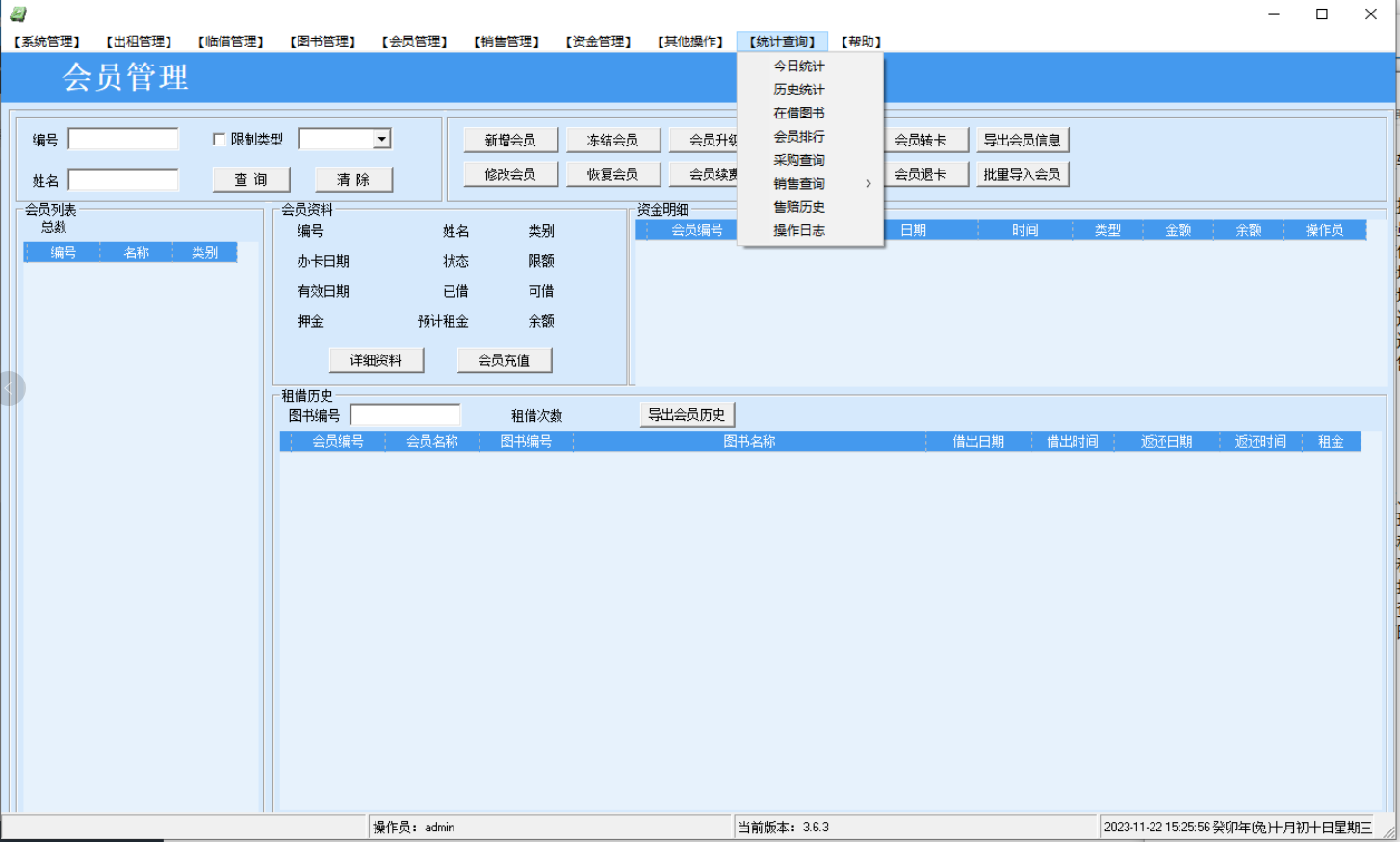The width and height of the screenshot is (1400, 842).
Task: Sort member list by 类别 column header
Action: click(x=204, y=252)
